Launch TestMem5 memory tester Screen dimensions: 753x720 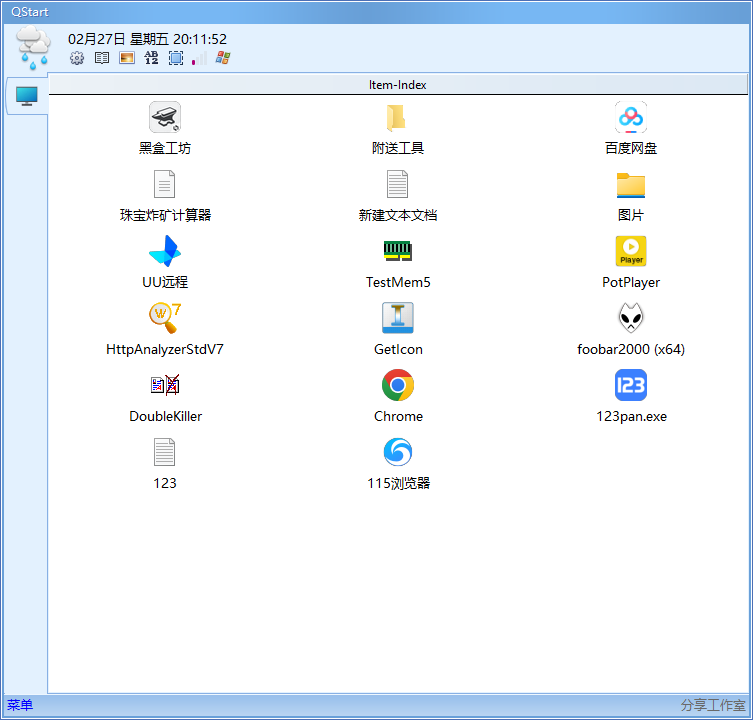398,262
